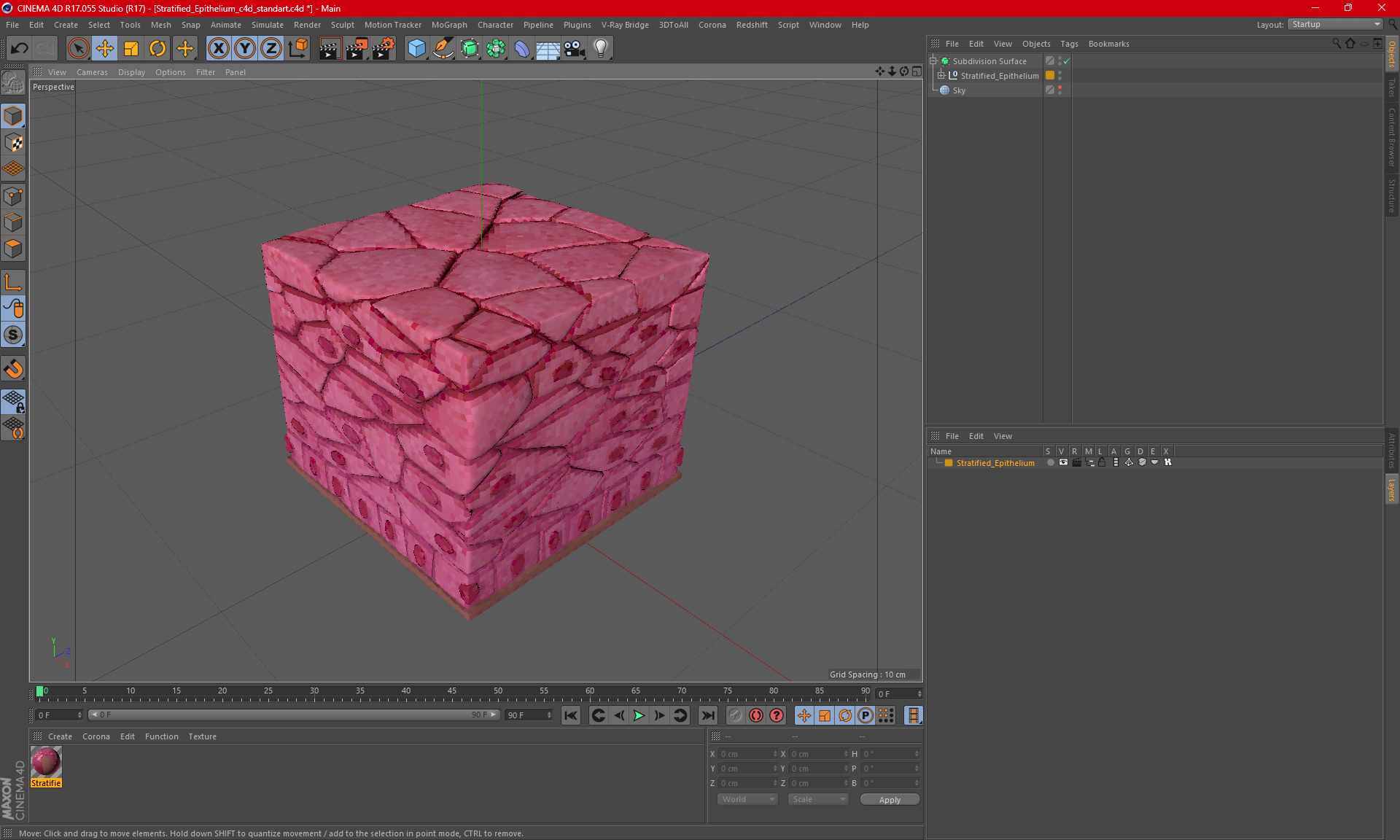
Task: Go to start of animation
Action: click(571, 715)
